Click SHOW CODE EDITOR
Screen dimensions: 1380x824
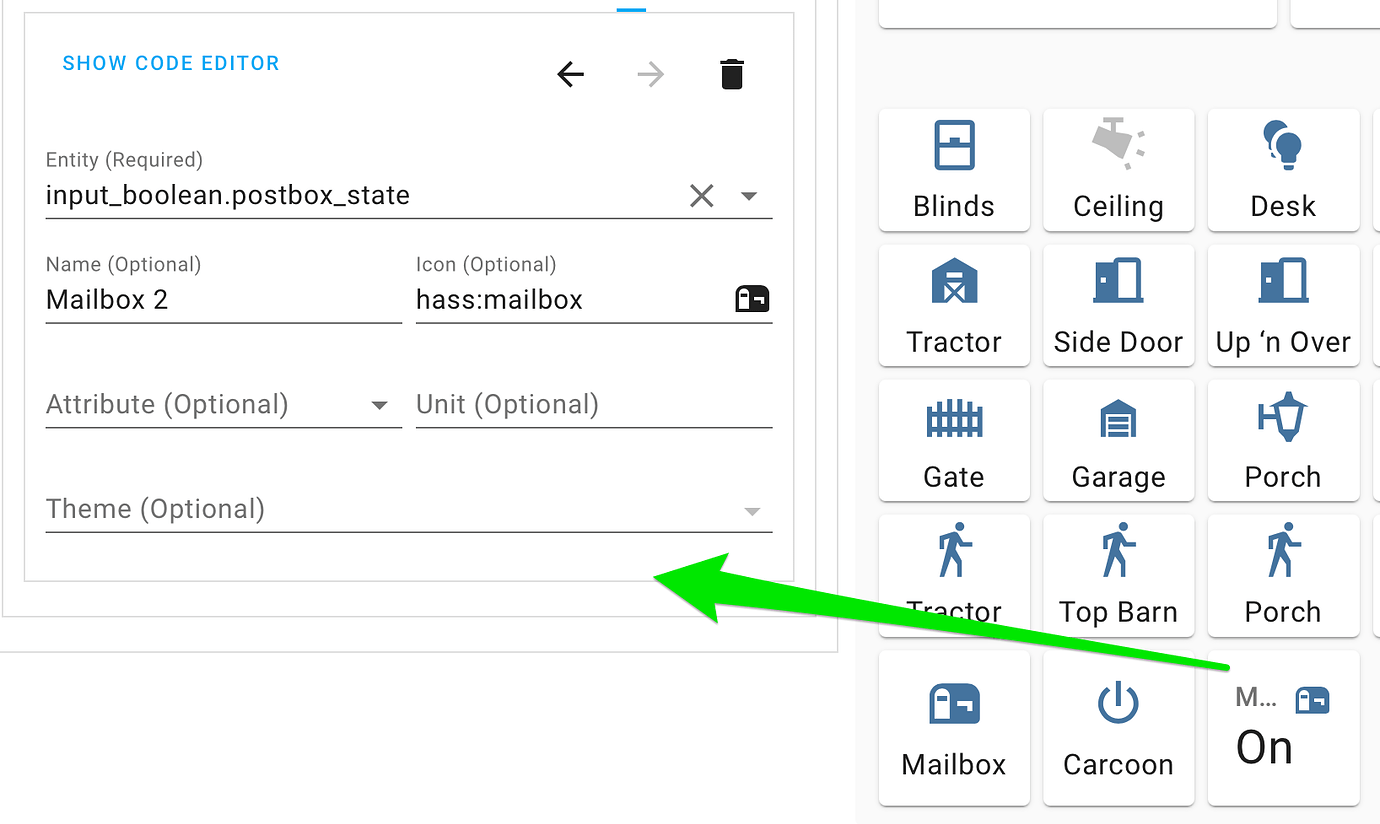click(170, 62)
